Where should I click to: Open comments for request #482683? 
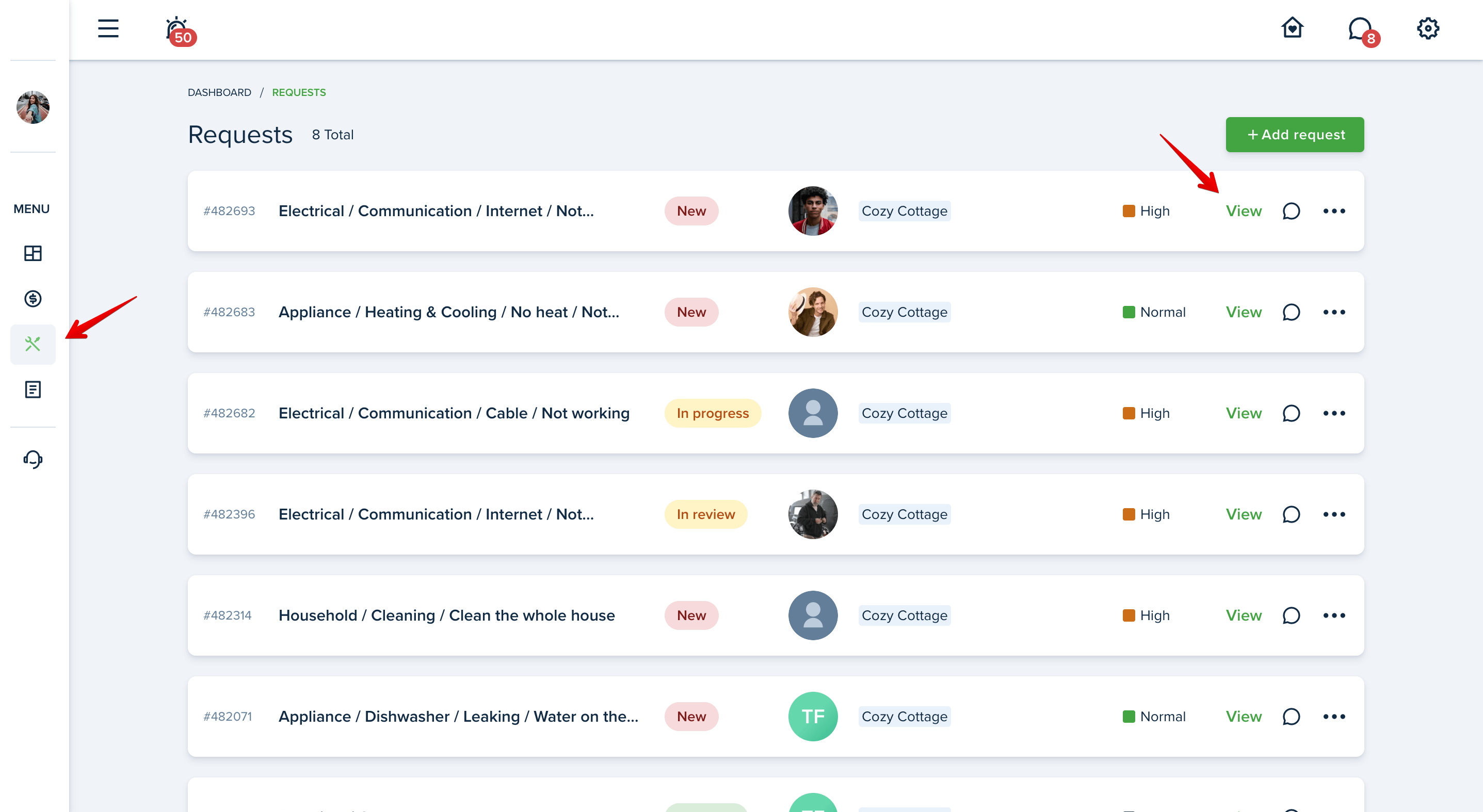click(x=1291, y=313)
